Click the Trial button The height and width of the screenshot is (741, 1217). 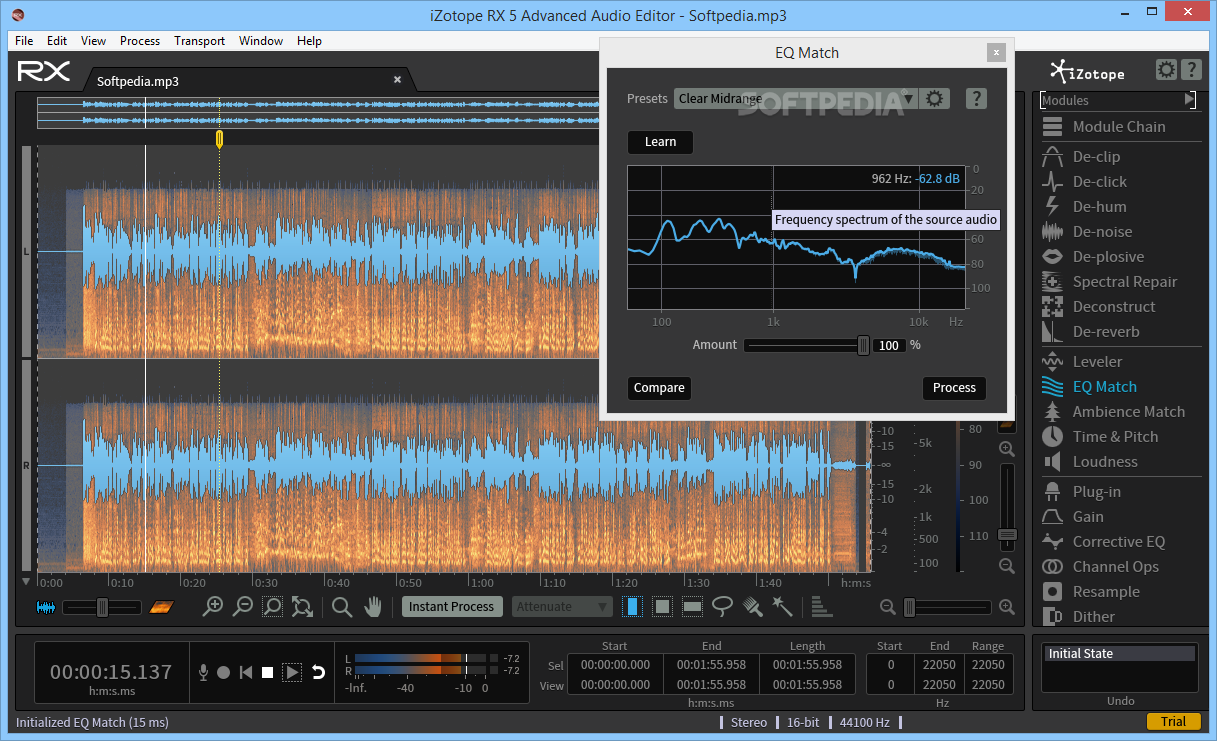(1173, 722)
